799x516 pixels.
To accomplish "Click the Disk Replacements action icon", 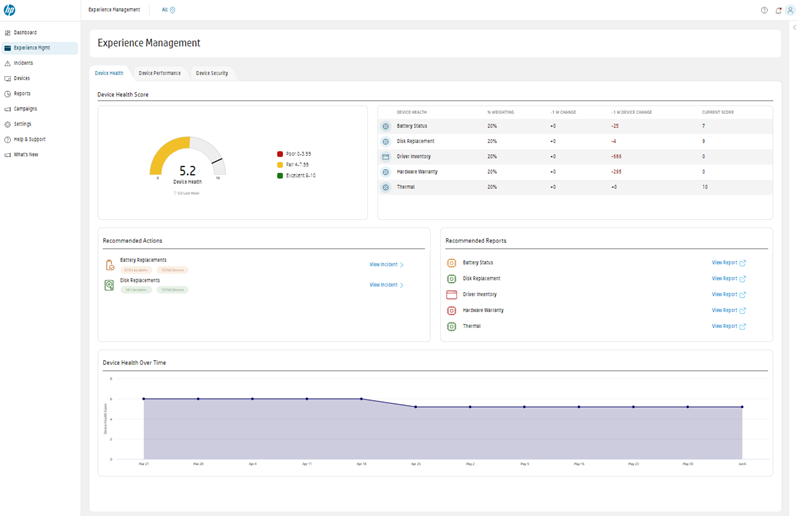I will click(109, 285).
